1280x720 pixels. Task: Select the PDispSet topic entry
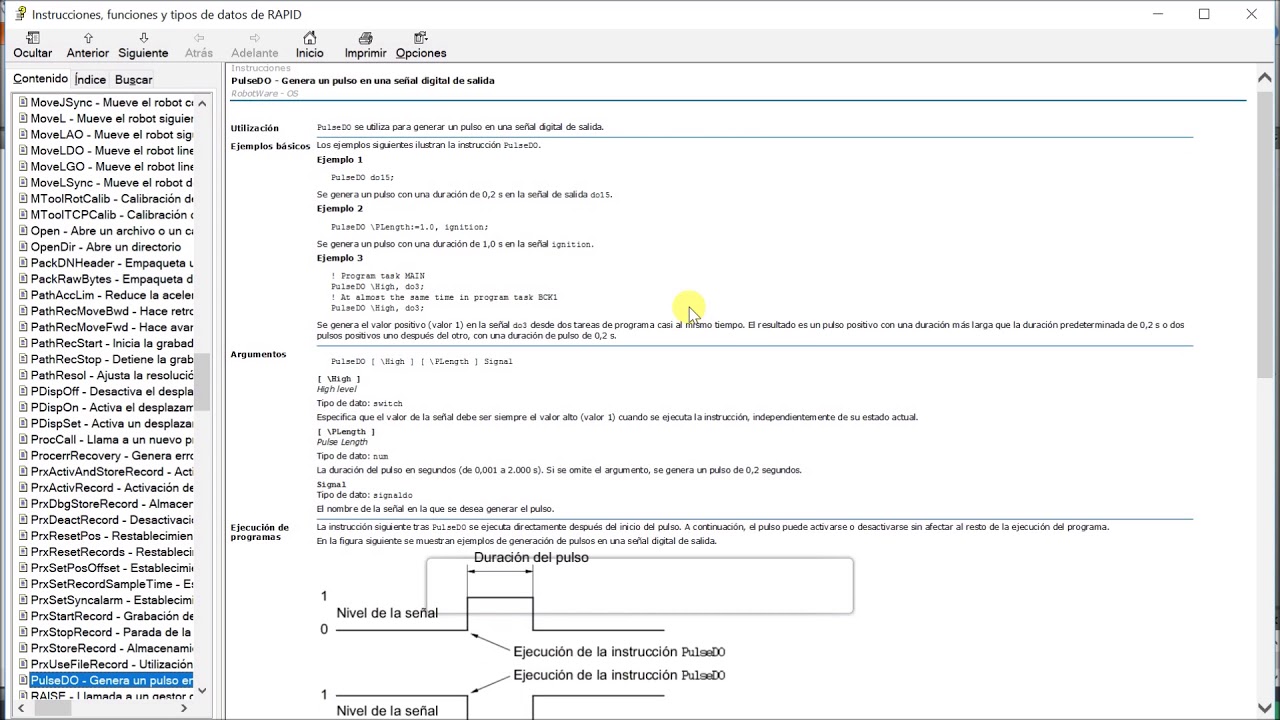click(x=112, y=424)
